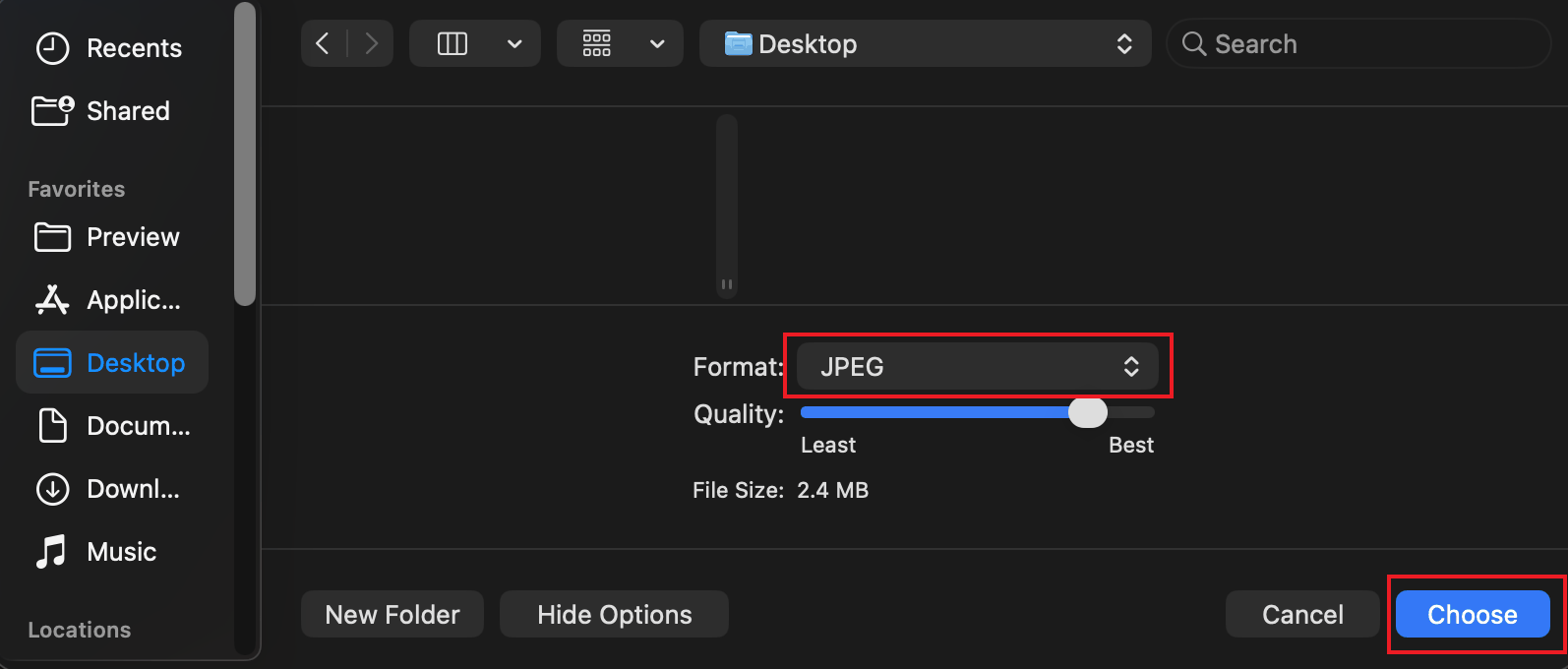
Task: Click the Downloads arrow icon in sidebar
Action: click(x=52, y=489)
